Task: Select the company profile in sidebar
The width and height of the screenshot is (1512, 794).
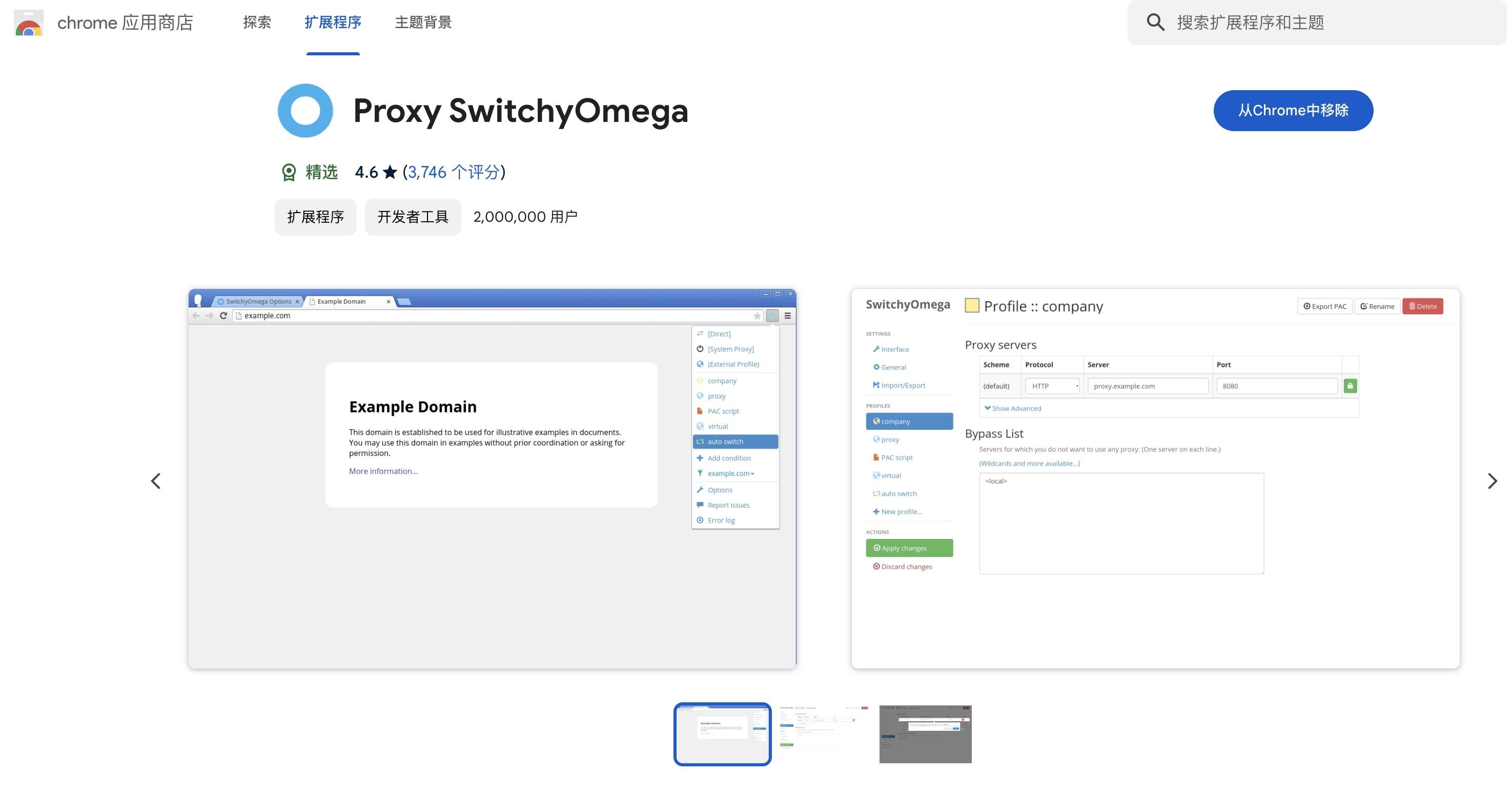Action: tap(909, 422)
